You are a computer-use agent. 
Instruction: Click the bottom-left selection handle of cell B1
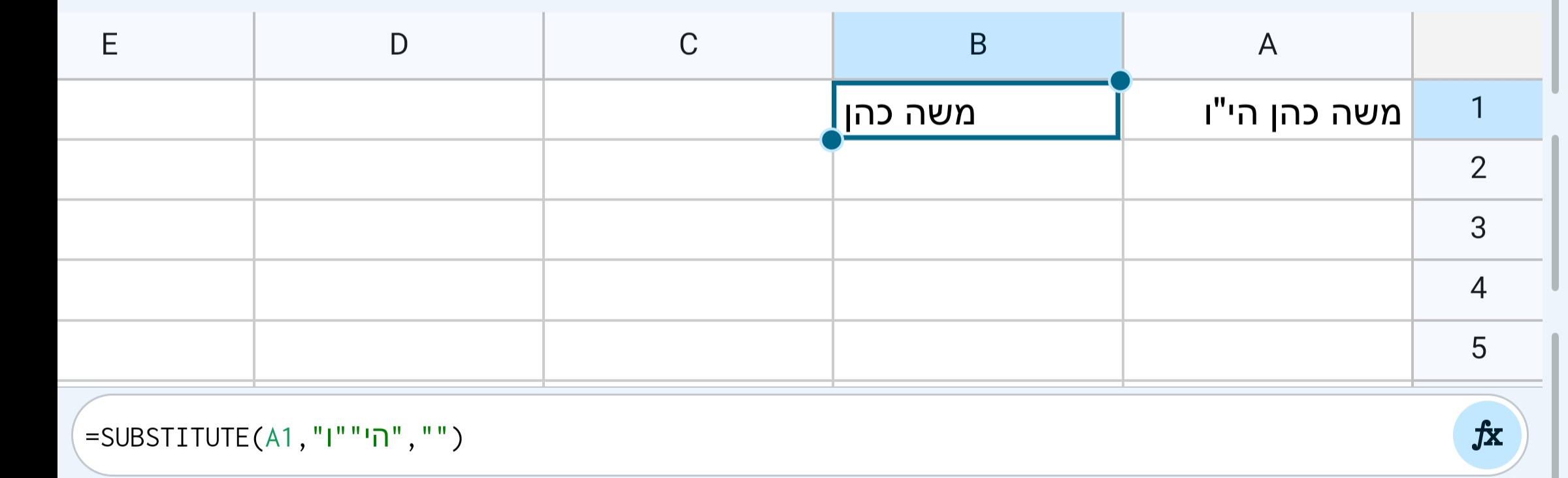831,139
